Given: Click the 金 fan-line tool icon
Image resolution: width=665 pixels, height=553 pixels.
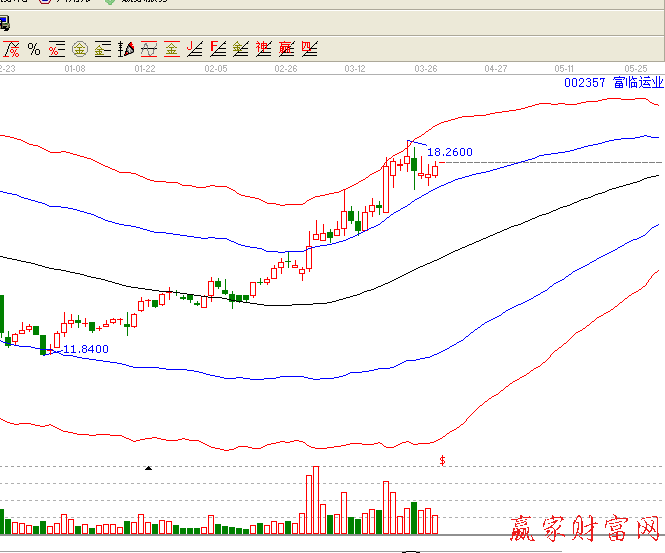Looking at the screenshot, I should [241, 48].
